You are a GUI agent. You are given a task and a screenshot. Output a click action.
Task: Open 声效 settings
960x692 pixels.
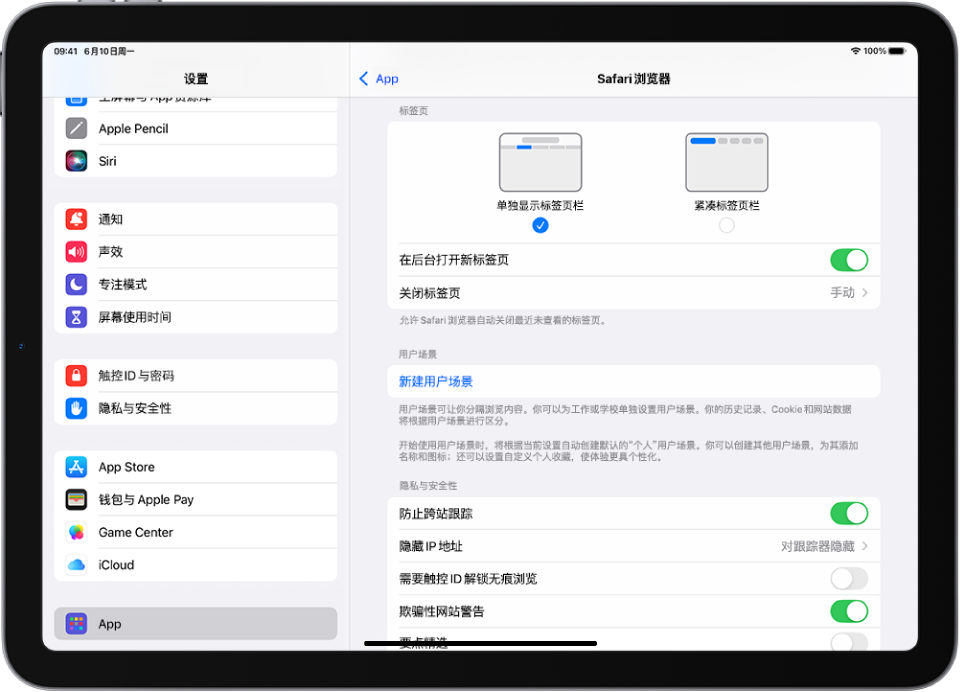coord(195,252)
